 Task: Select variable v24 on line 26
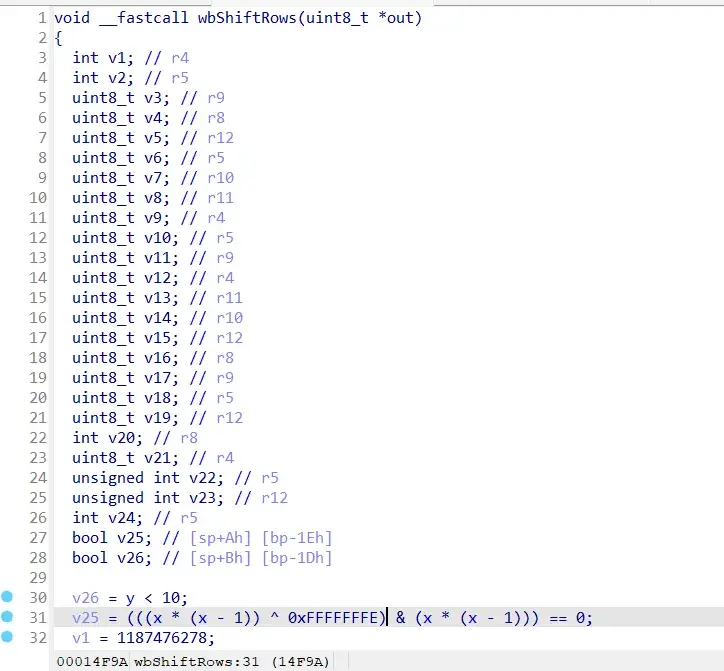tap(122, 518)
